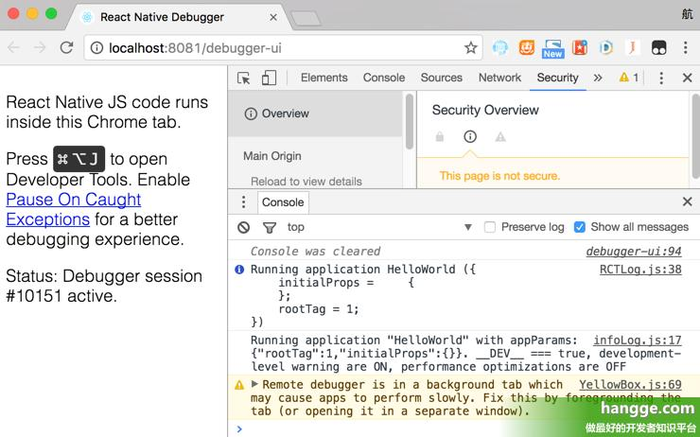Select Overview in the Security sidebar
The height and width of the screenshot is (437, 700).
point(315,114)
